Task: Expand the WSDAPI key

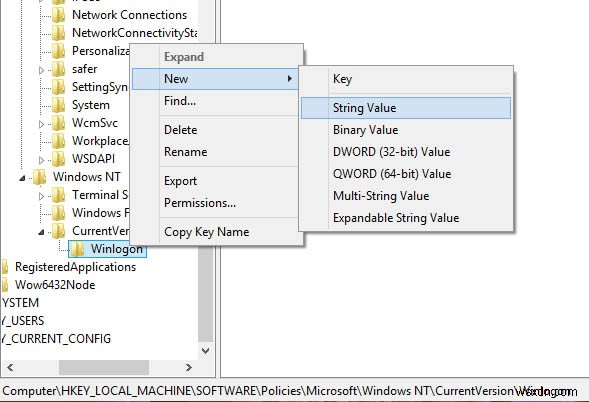Action: click(x=42, y=160)
